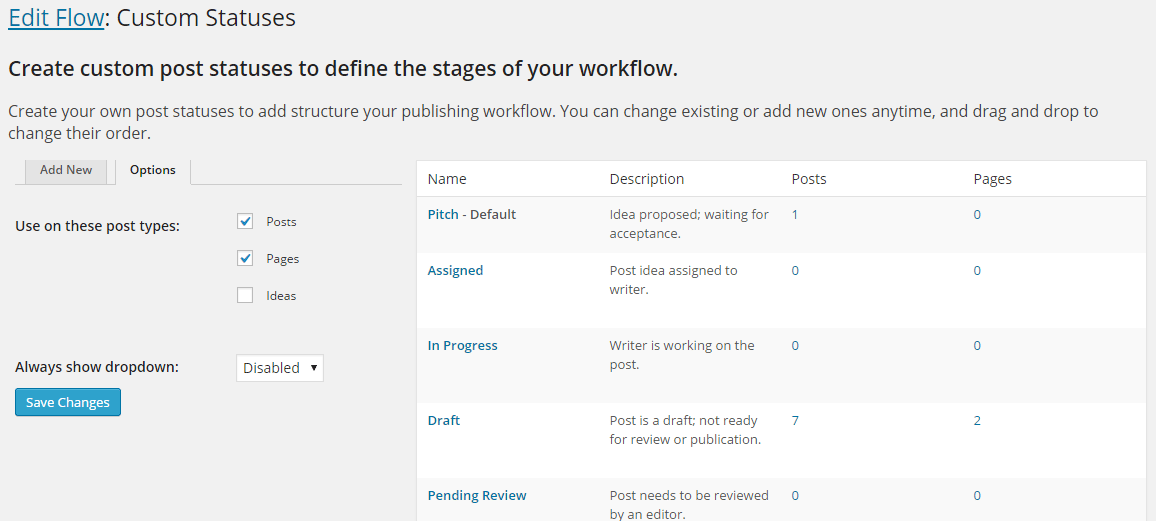Click description 'Writer is working on the post.'
This screenshot has width=1156, height=521.
[x=682, y=355]
